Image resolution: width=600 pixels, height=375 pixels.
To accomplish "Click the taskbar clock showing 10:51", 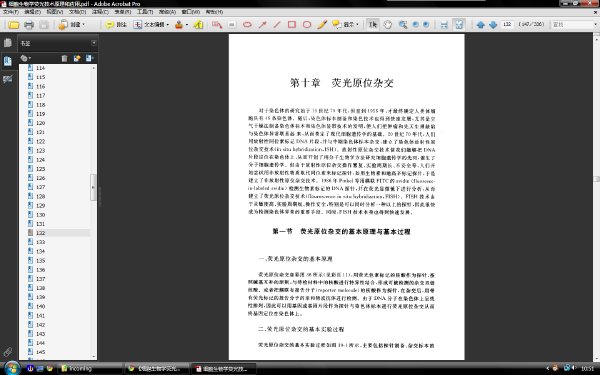I will point(588,368).
